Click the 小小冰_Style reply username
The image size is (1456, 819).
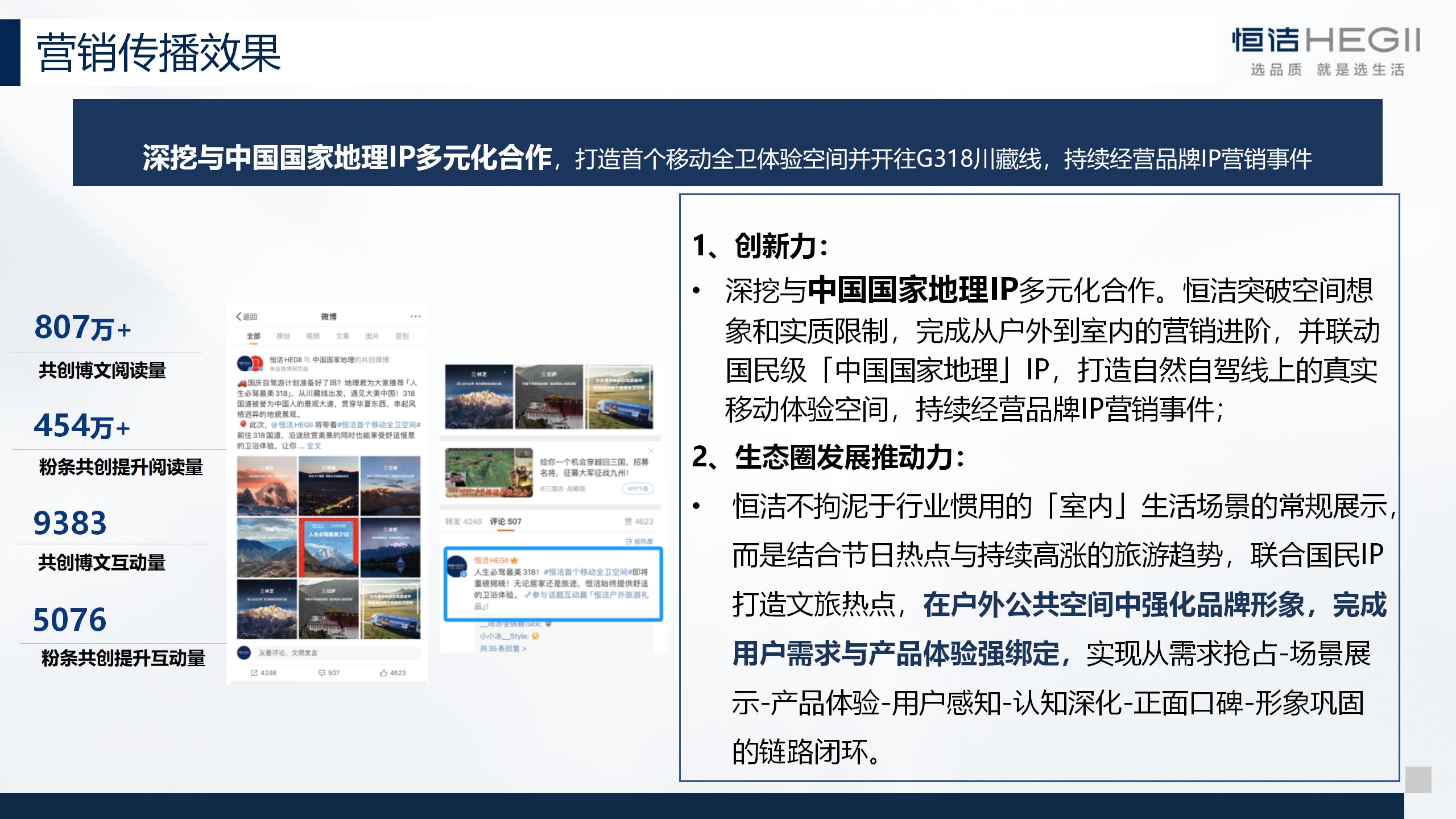click(x=504, y=636)
